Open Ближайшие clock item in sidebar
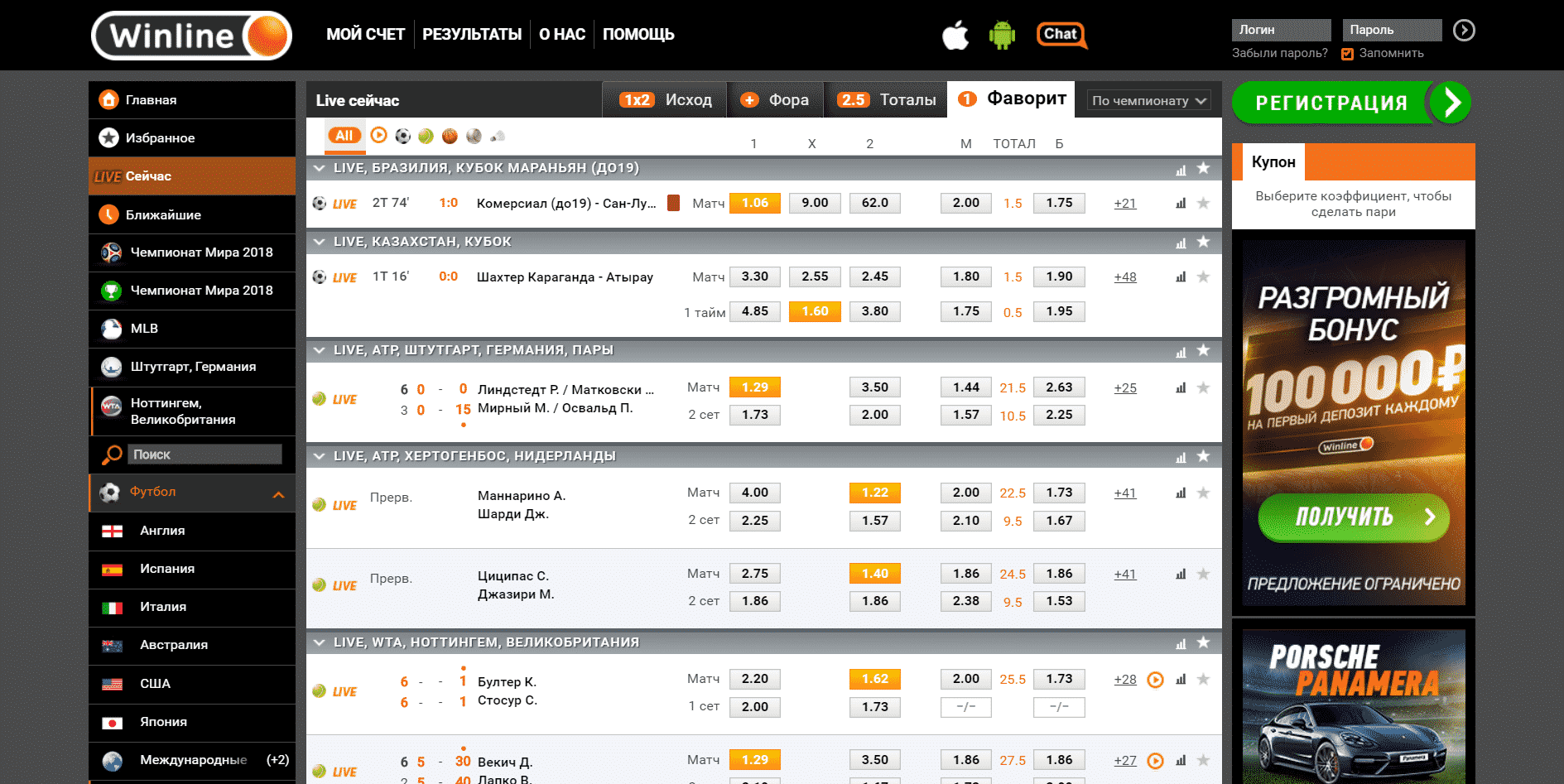 (x=192, y=214)
